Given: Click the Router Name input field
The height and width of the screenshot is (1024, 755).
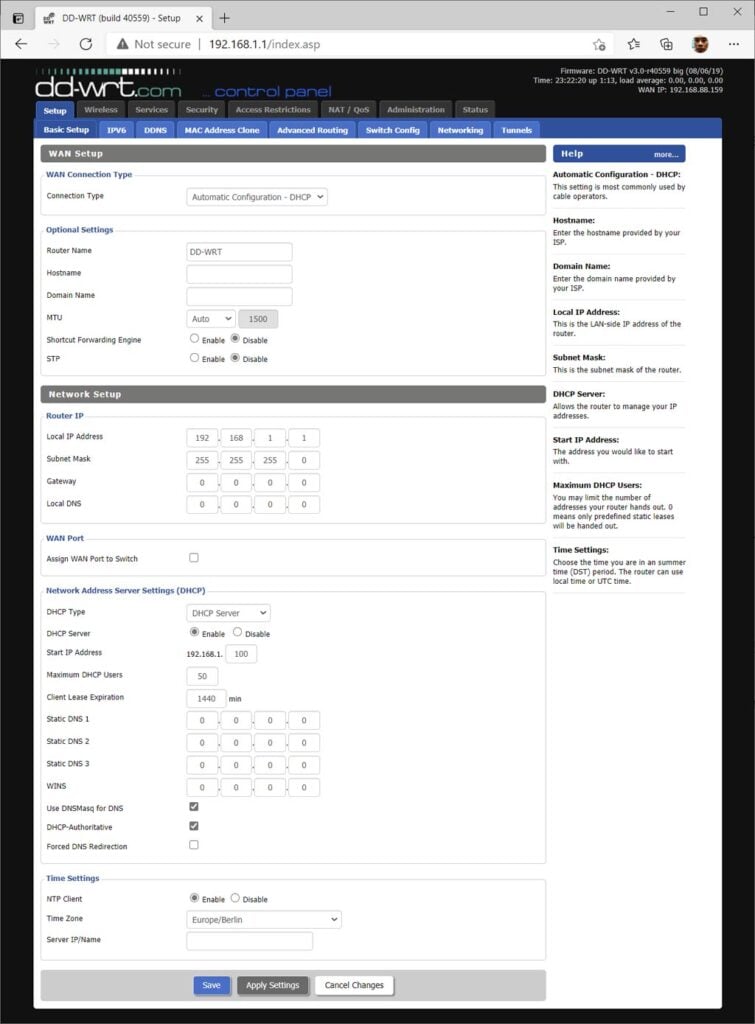Looking at the screenshot, I should click(239, 251).
